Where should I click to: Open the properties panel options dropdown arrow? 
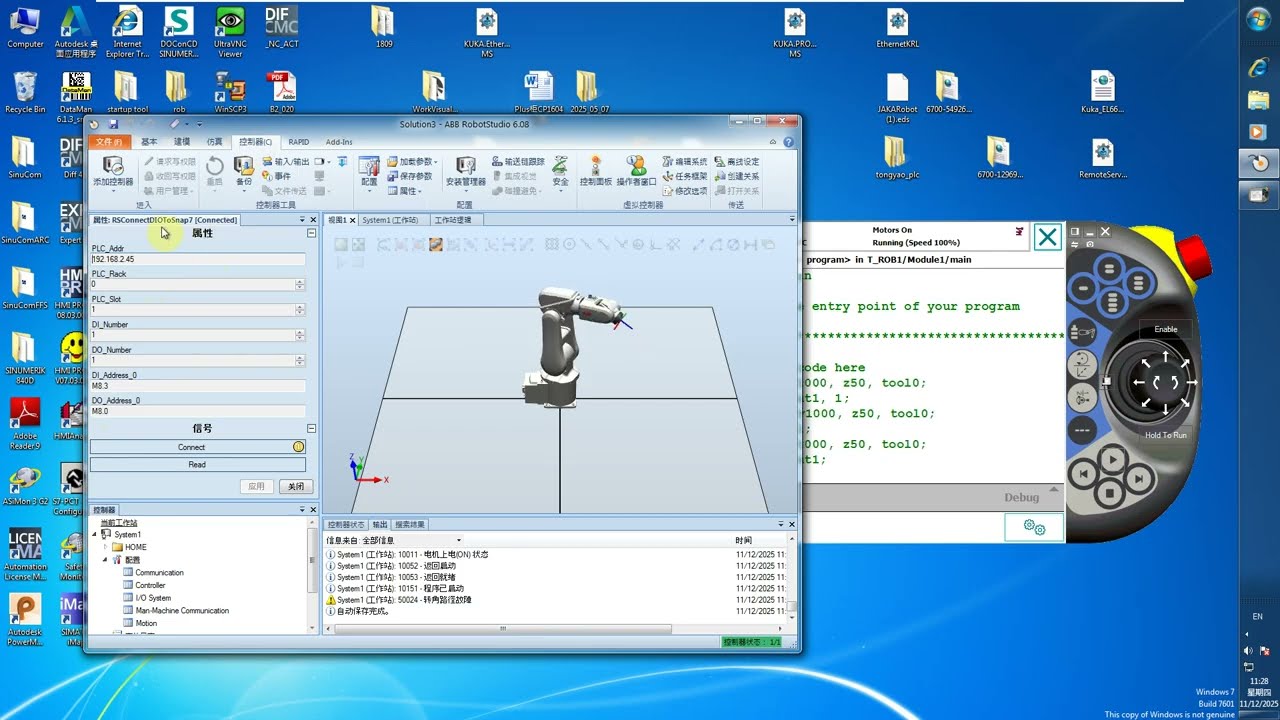pyautogui.click(x=302, y=220)
